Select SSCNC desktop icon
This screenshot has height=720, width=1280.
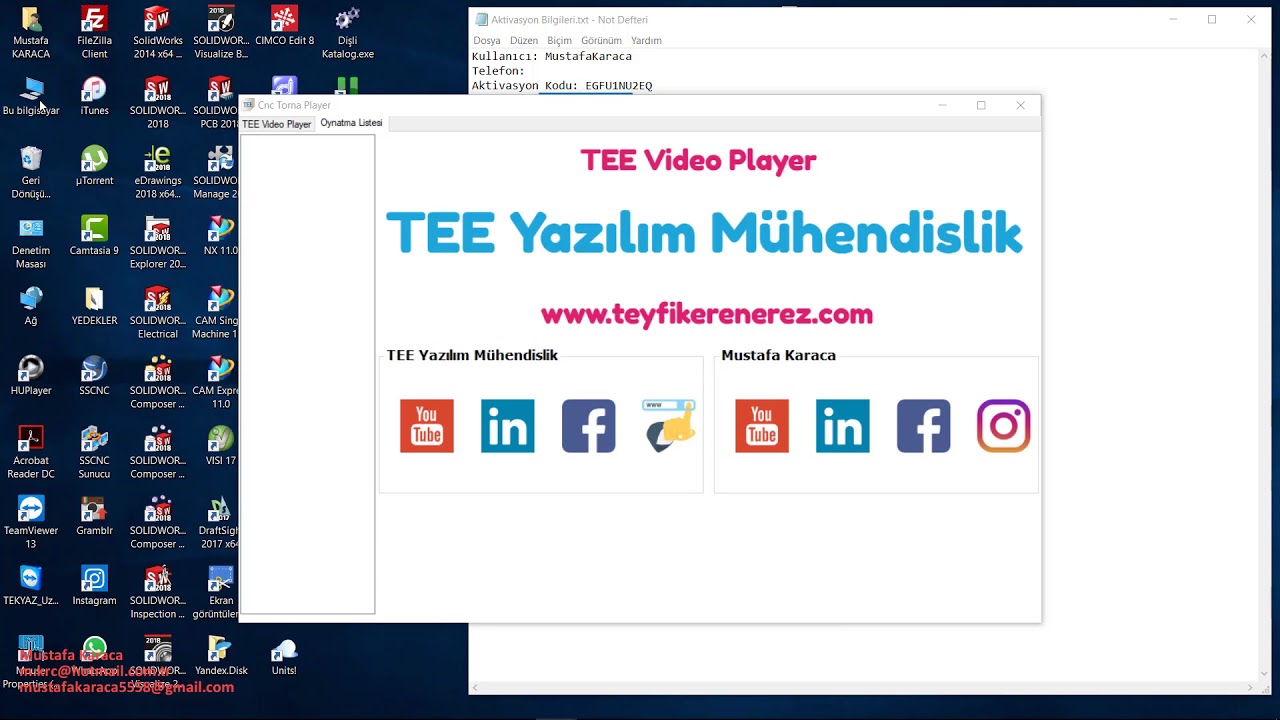tap(94, 377)
